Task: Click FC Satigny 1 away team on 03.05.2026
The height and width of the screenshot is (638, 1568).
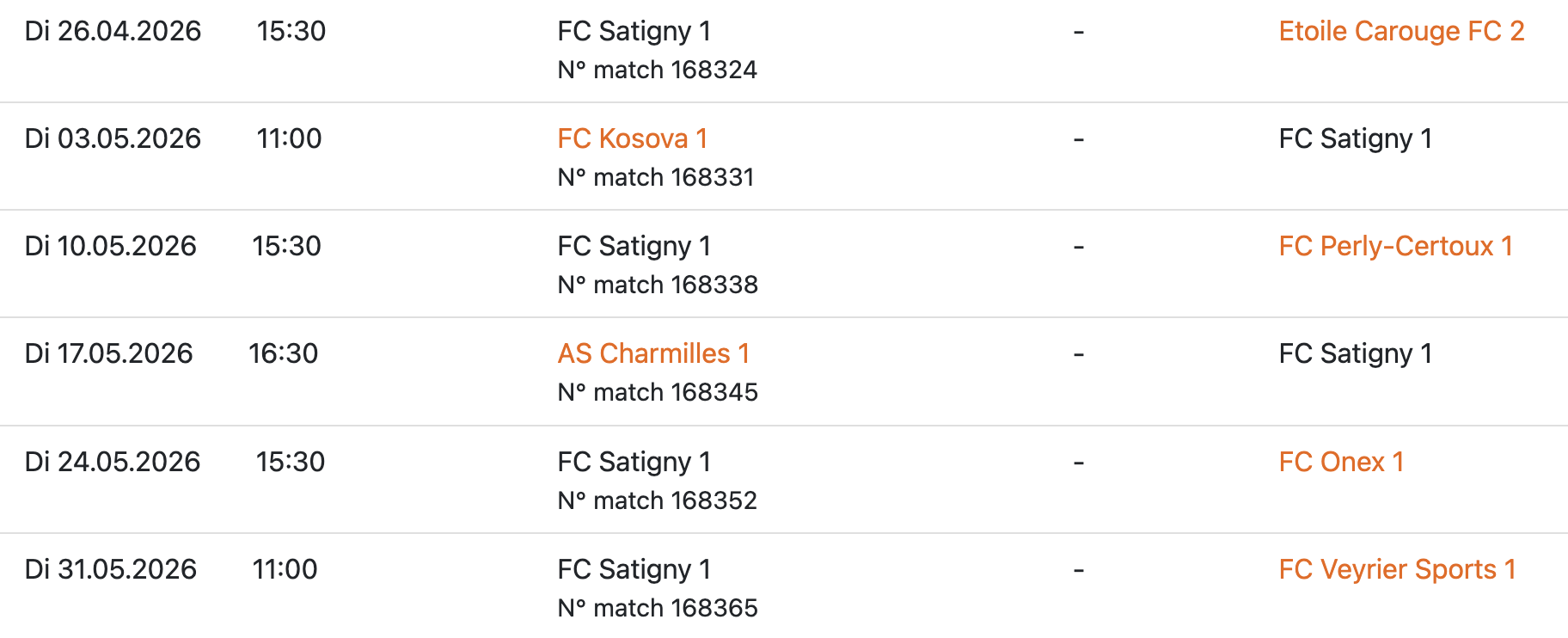Action: [1355, 139]
